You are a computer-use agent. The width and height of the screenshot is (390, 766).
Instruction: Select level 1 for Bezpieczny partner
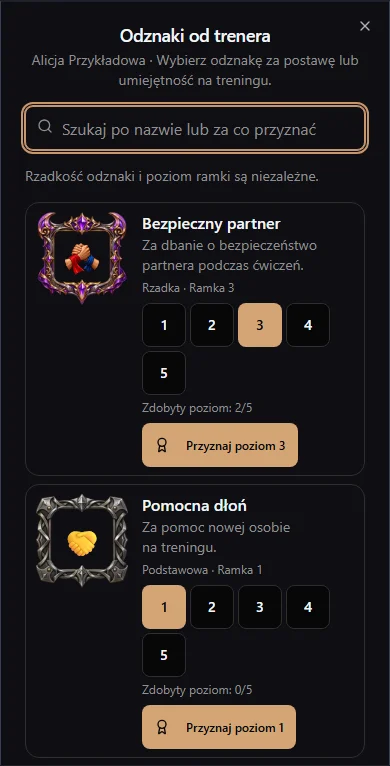164,325
